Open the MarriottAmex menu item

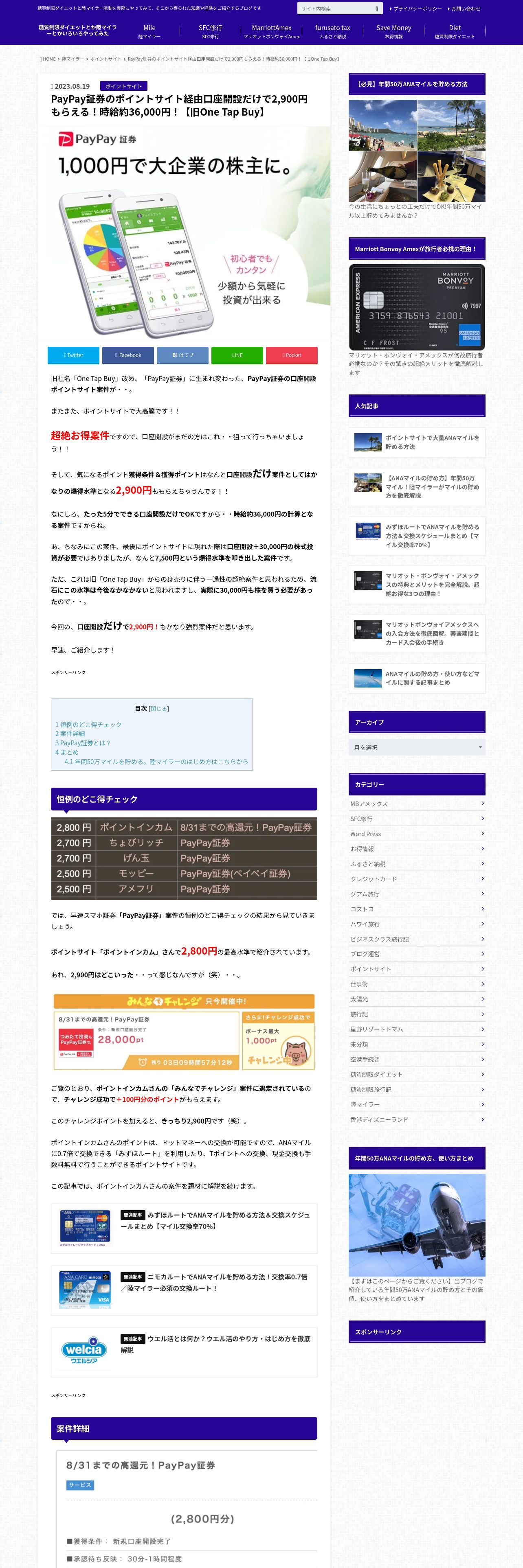[x=272, y=32]
